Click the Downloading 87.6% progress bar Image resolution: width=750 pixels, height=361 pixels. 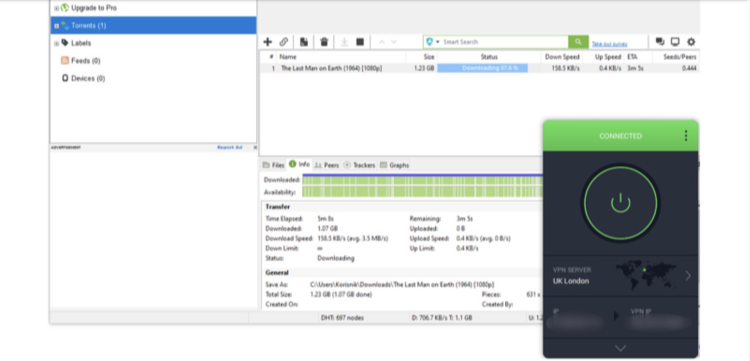[x=483, y=68]
